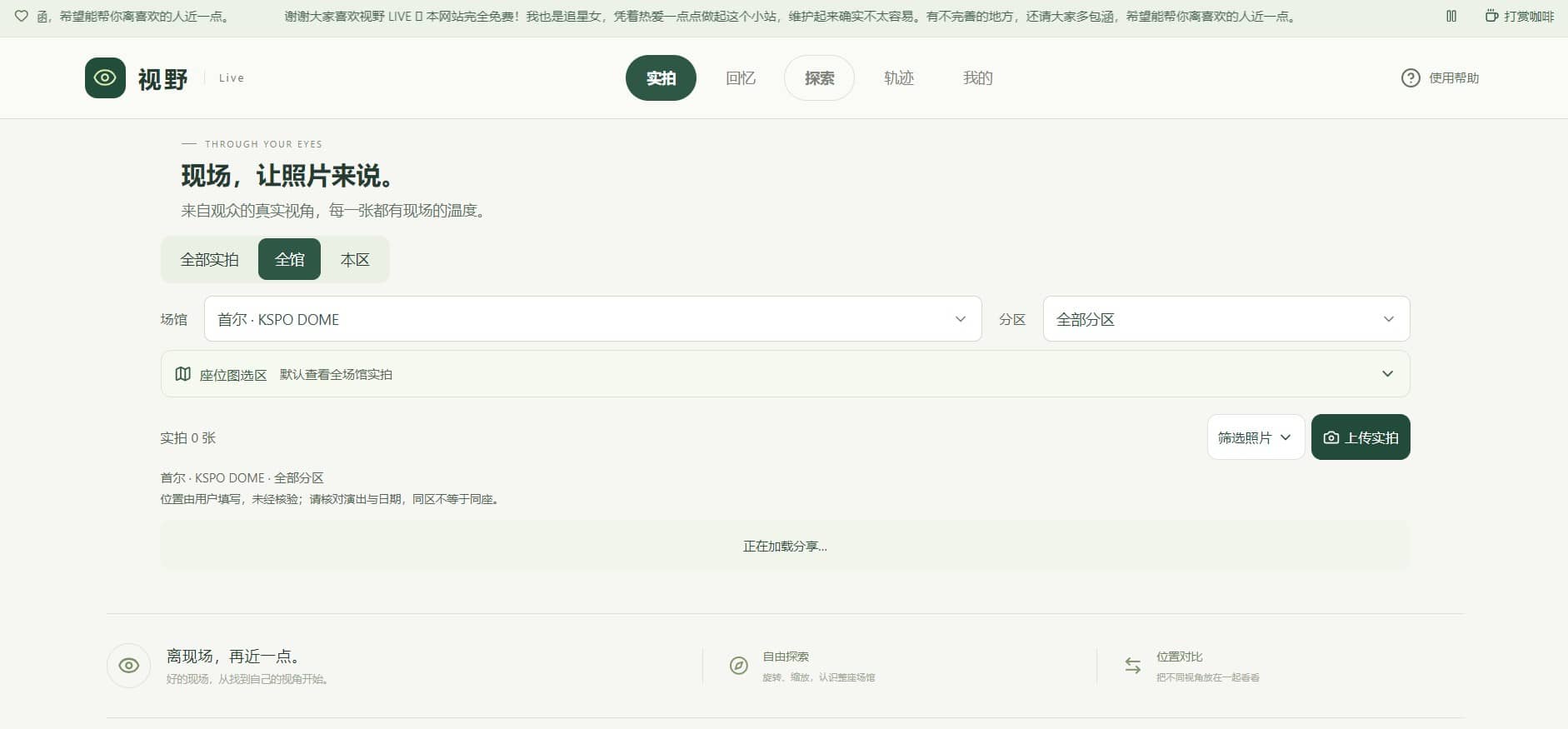Click the coffee cup icon beside 打赏咖啡
1568x729 pixels.
(x=1491, y=16)
